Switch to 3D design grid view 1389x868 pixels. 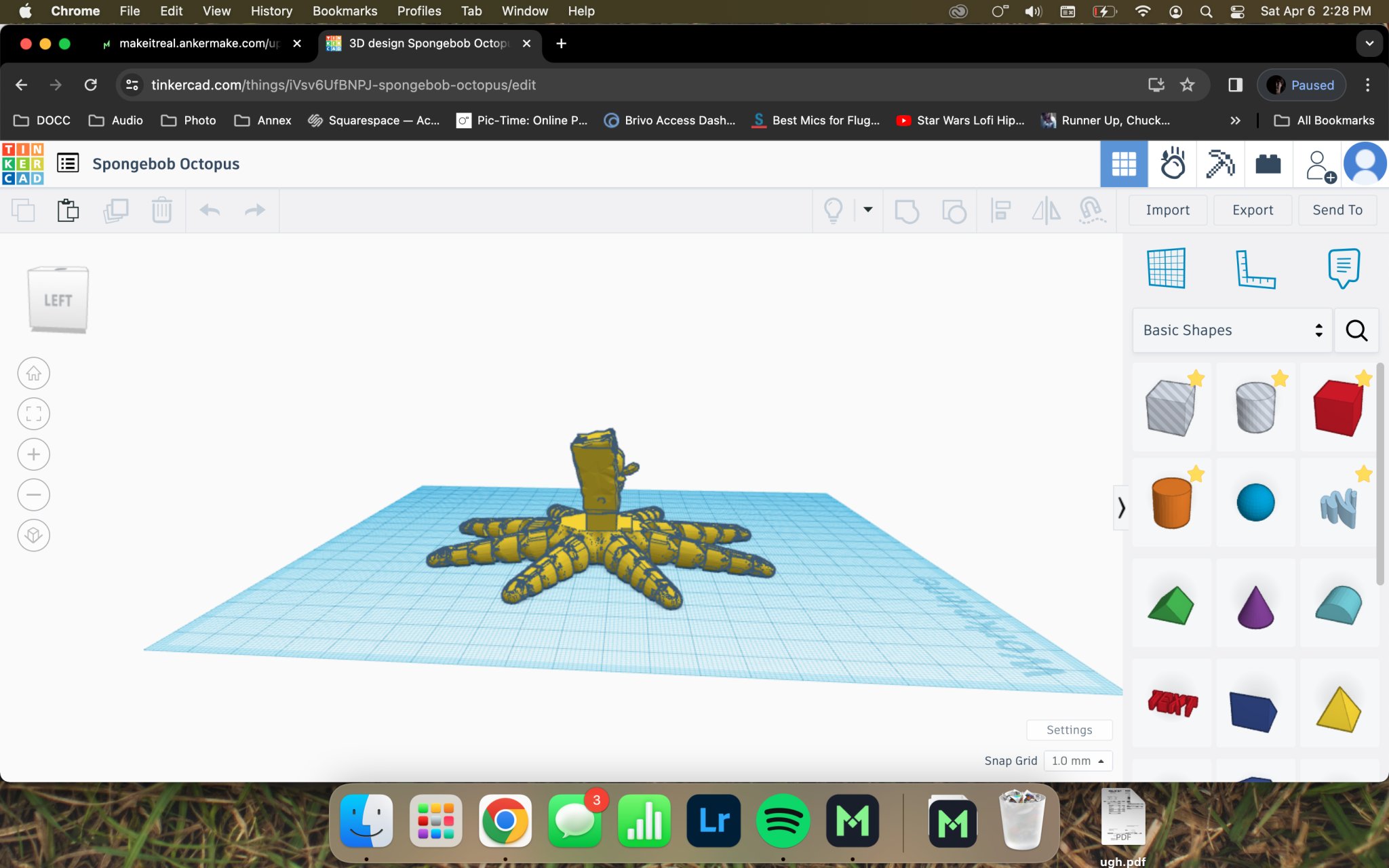pos(1124,164)
